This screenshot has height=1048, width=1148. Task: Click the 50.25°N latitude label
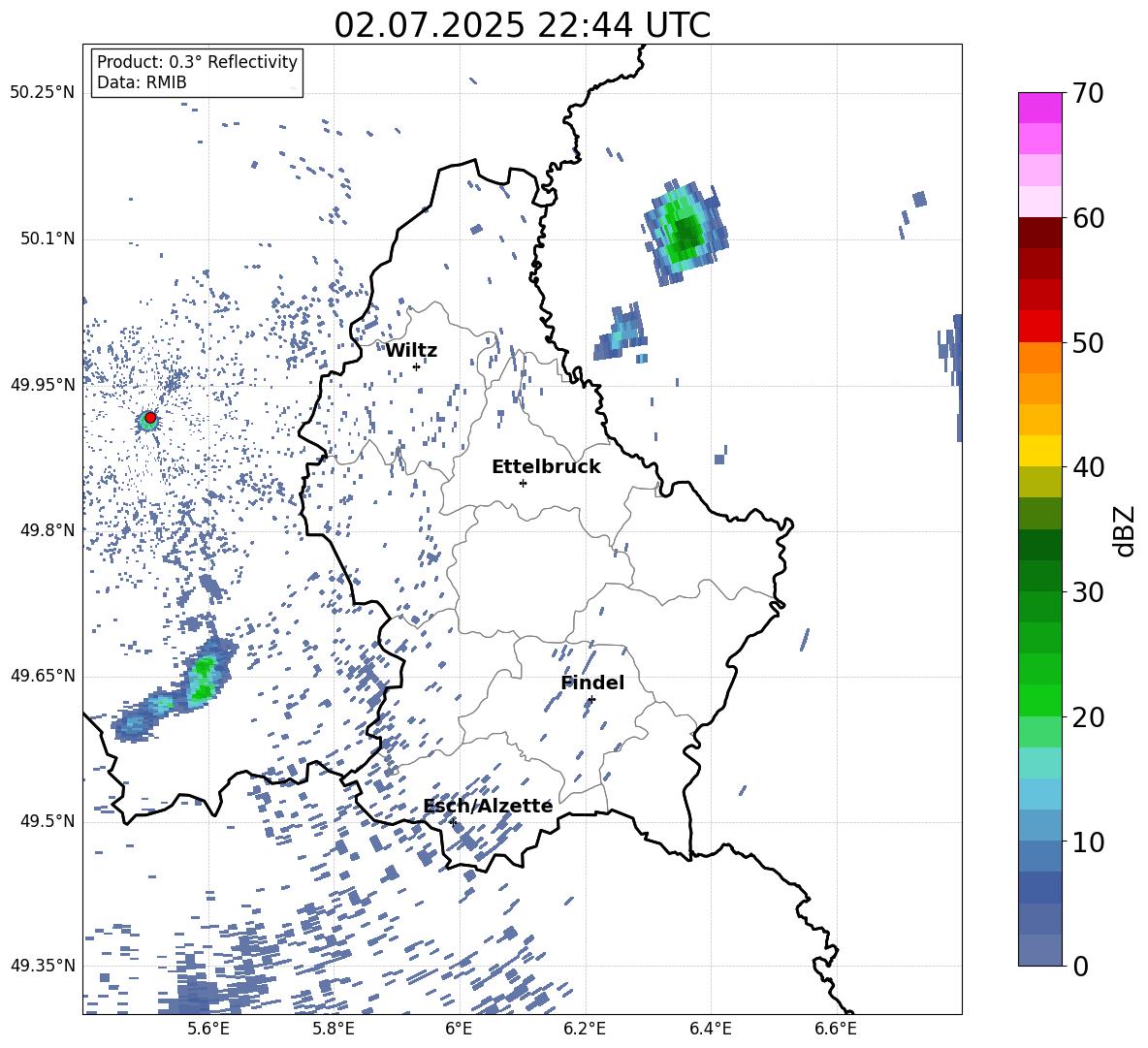click(43, 93)
